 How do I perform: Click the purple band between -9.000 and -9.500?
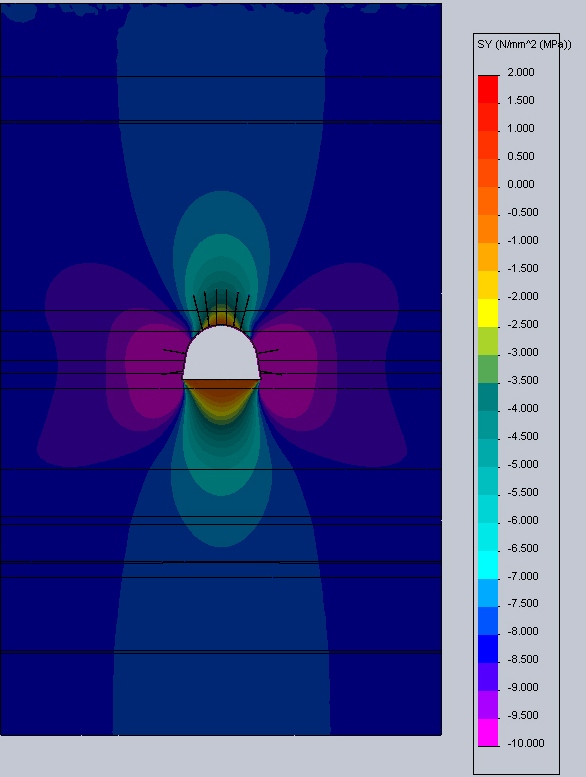click(488, 705)
